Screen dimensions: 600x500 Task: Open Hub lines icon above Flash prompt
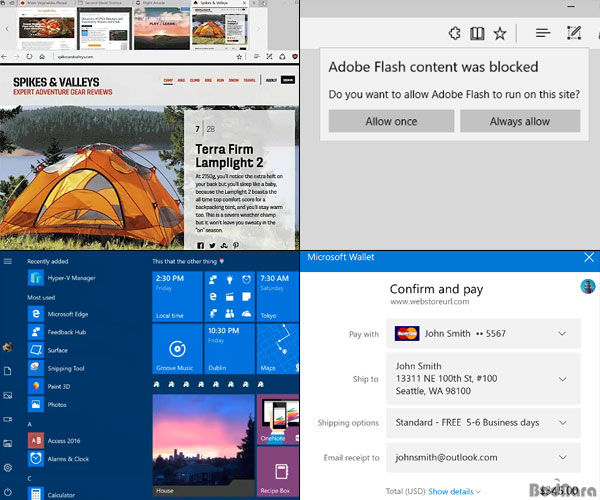tap(543, 33)
